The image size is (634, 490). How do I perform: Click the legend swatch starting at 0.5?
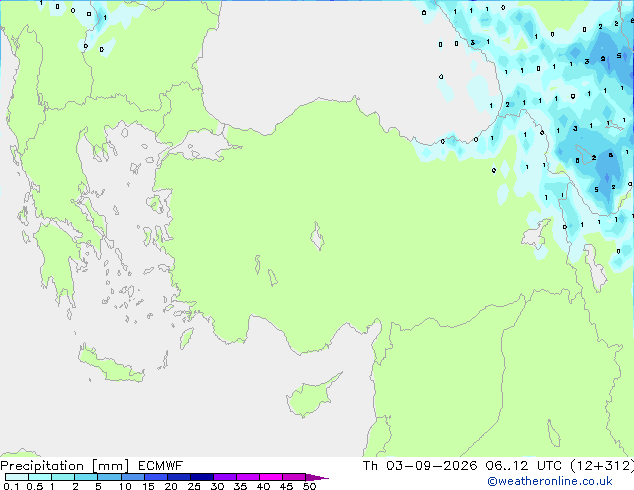click(x=40, y=477)
